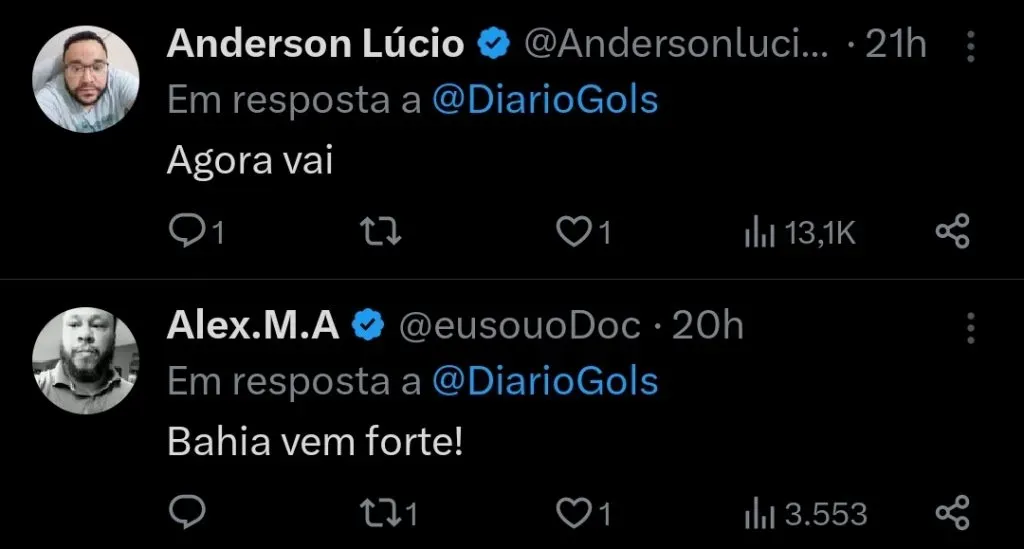1024x549 pixels.
Task: Reply to Alex.M.A's 'Bahia vem forte!' tweet
Action: pyautogui.click(x=187, y=513)
